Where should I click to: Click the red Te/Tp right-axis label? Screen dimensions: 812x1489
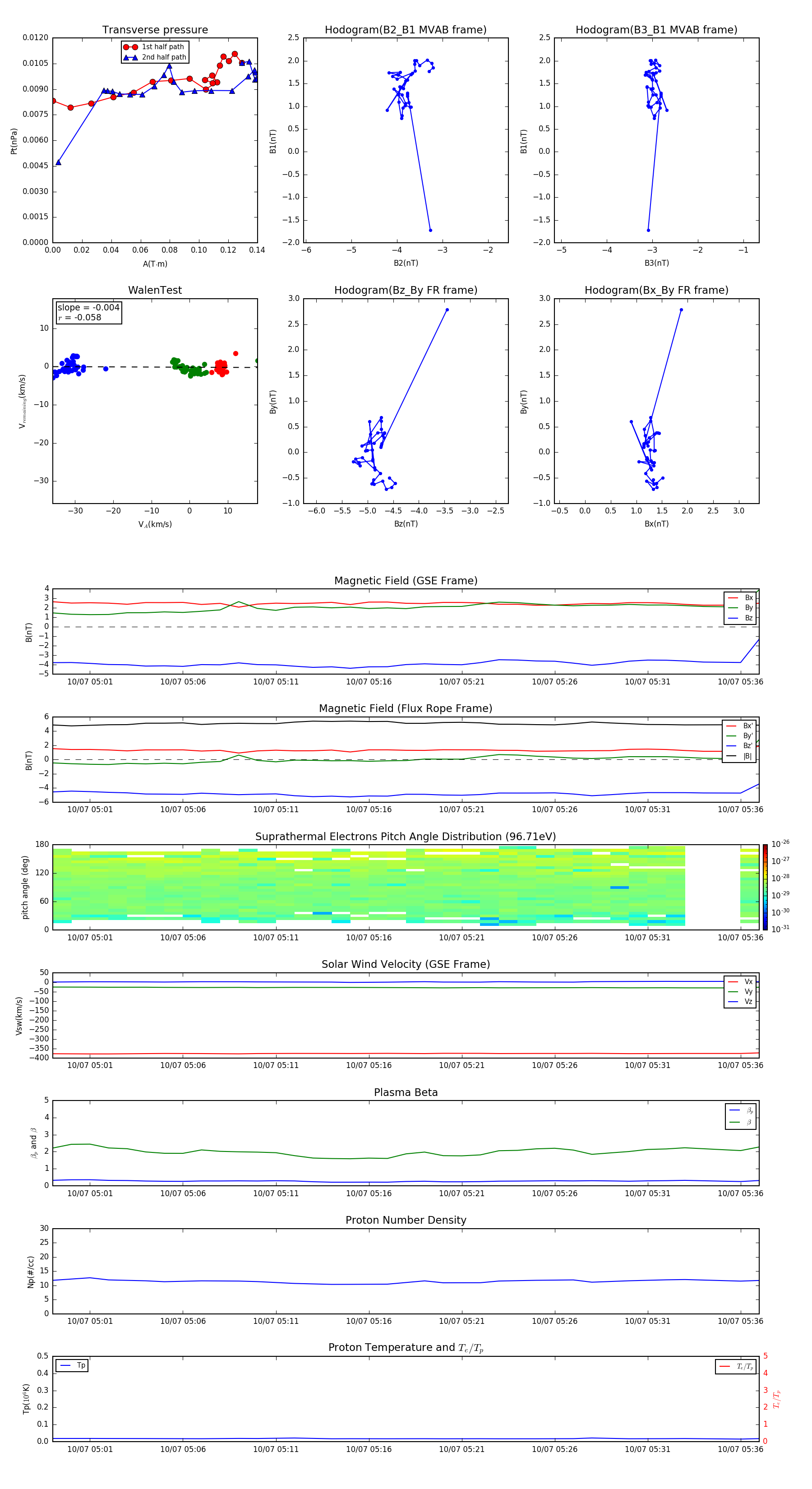click(x=776, y=1399)
